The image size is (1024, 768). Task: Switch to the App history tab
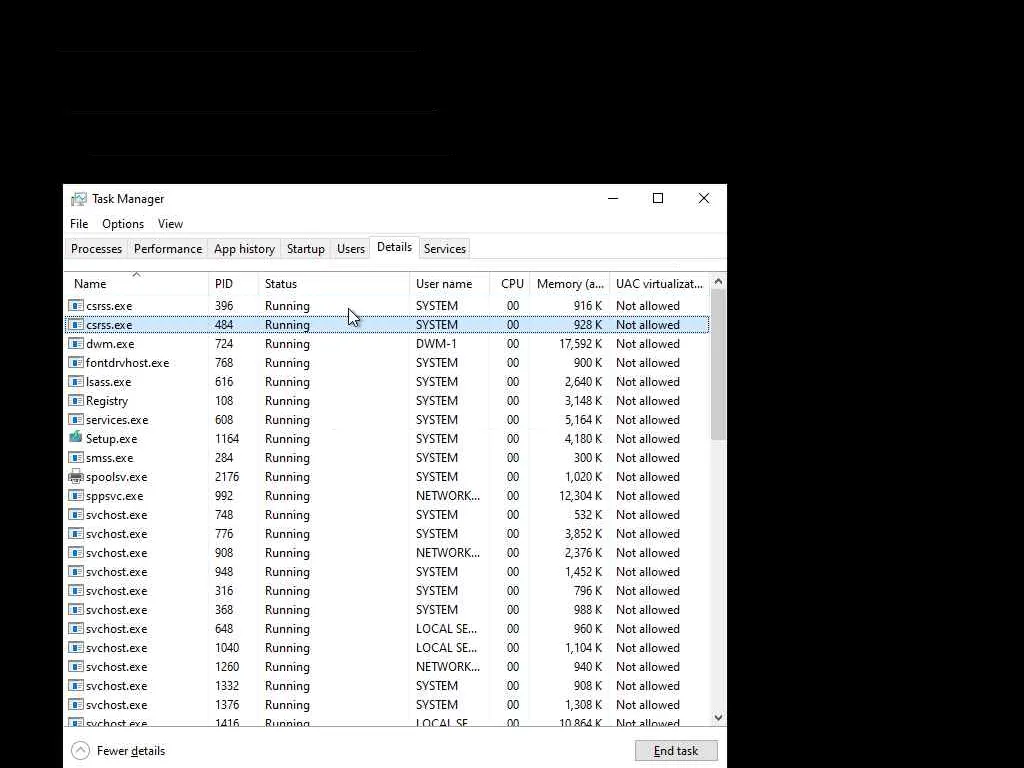244,249
